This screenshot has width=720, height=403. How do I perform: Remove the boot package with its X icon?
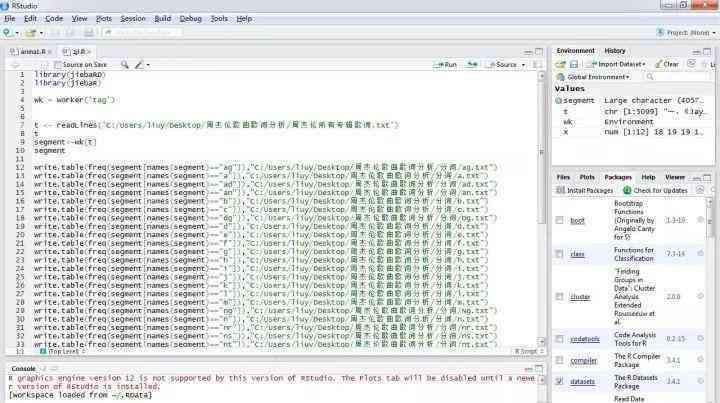700,220
